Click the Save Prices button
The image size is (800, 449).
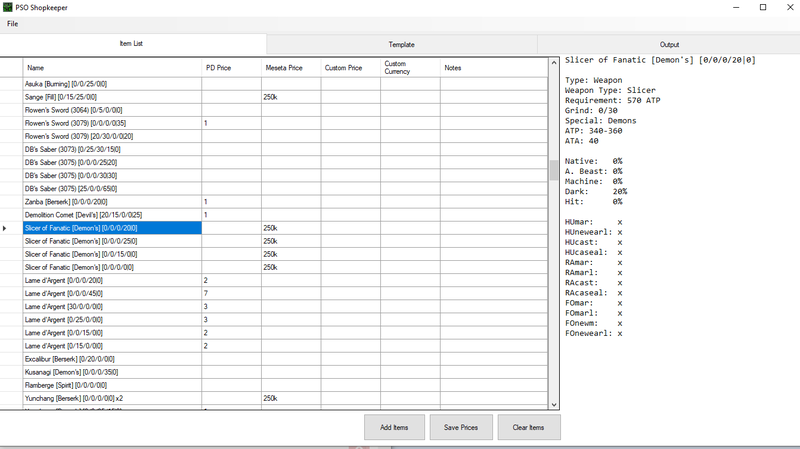tap(461, 428)
